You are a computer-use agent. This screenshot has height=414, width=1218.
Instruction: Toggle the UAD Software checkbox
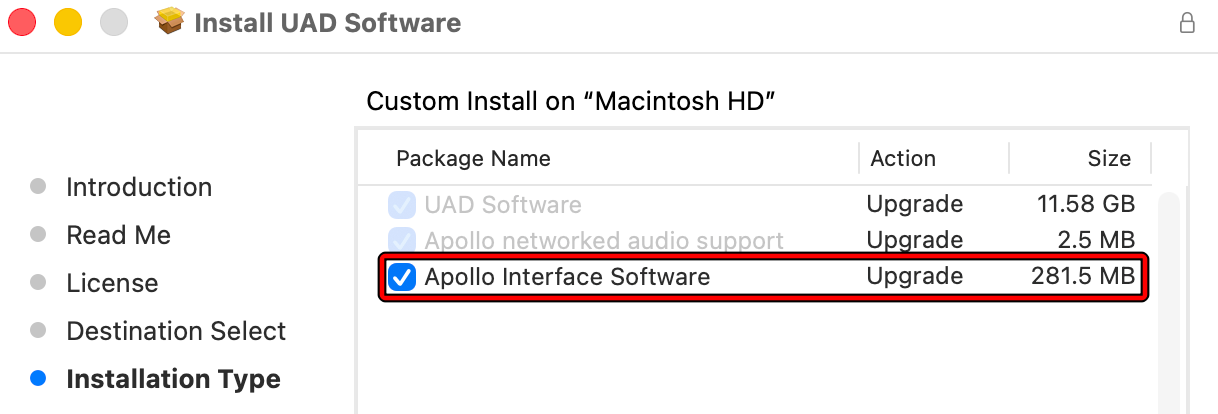[x=402, y=205]
